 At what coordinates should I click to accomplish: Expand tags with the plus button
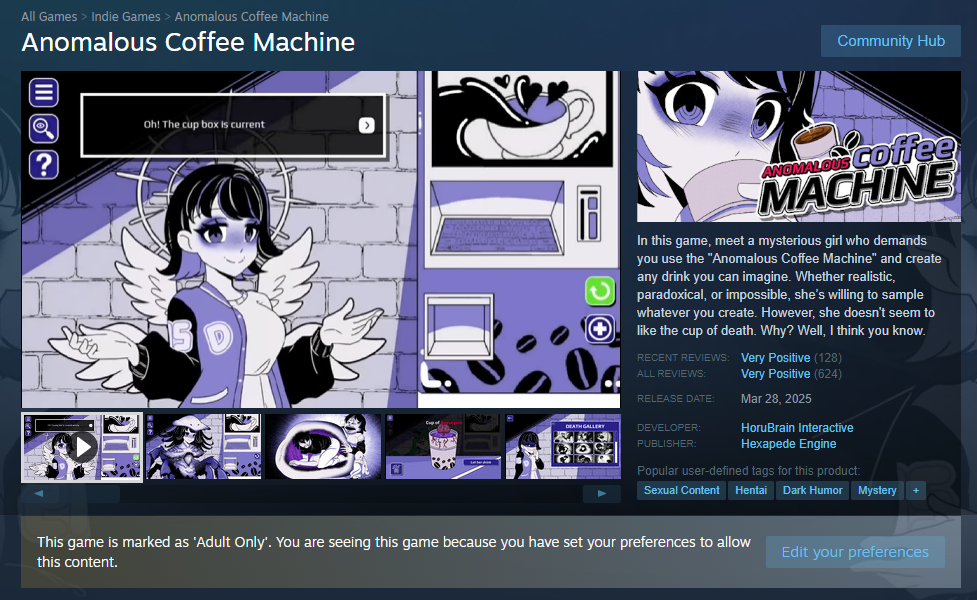[x=916, y=490]
